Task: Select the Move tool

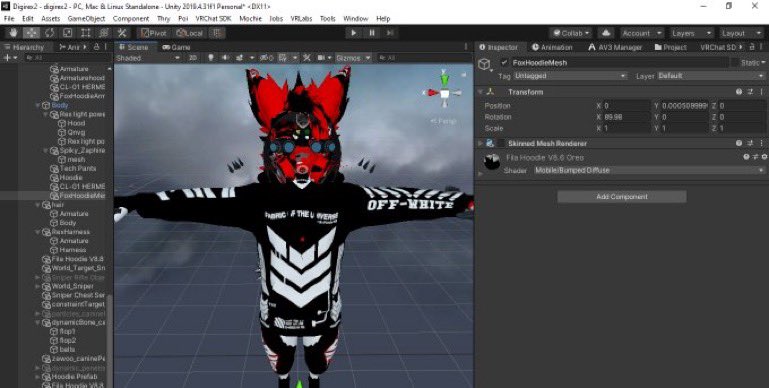Action: 31,33
